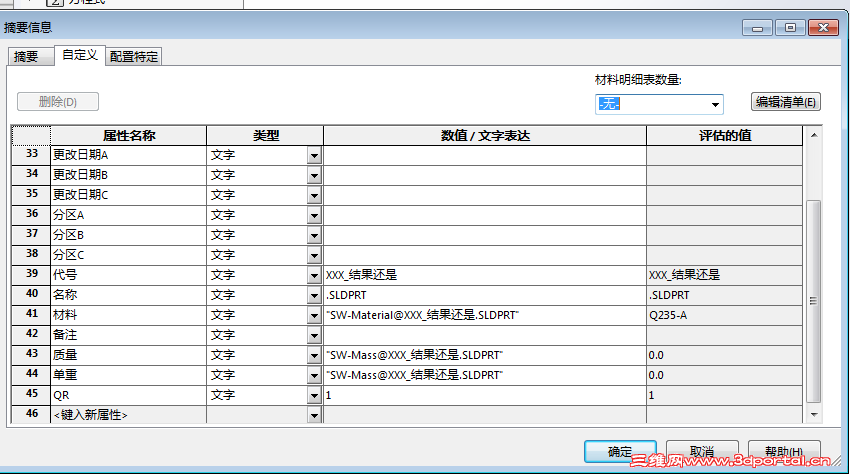Viewport: 850px width, 474px height.
Task: Open type dropdown for 名称 row
Action: click(x=314, y=296)
